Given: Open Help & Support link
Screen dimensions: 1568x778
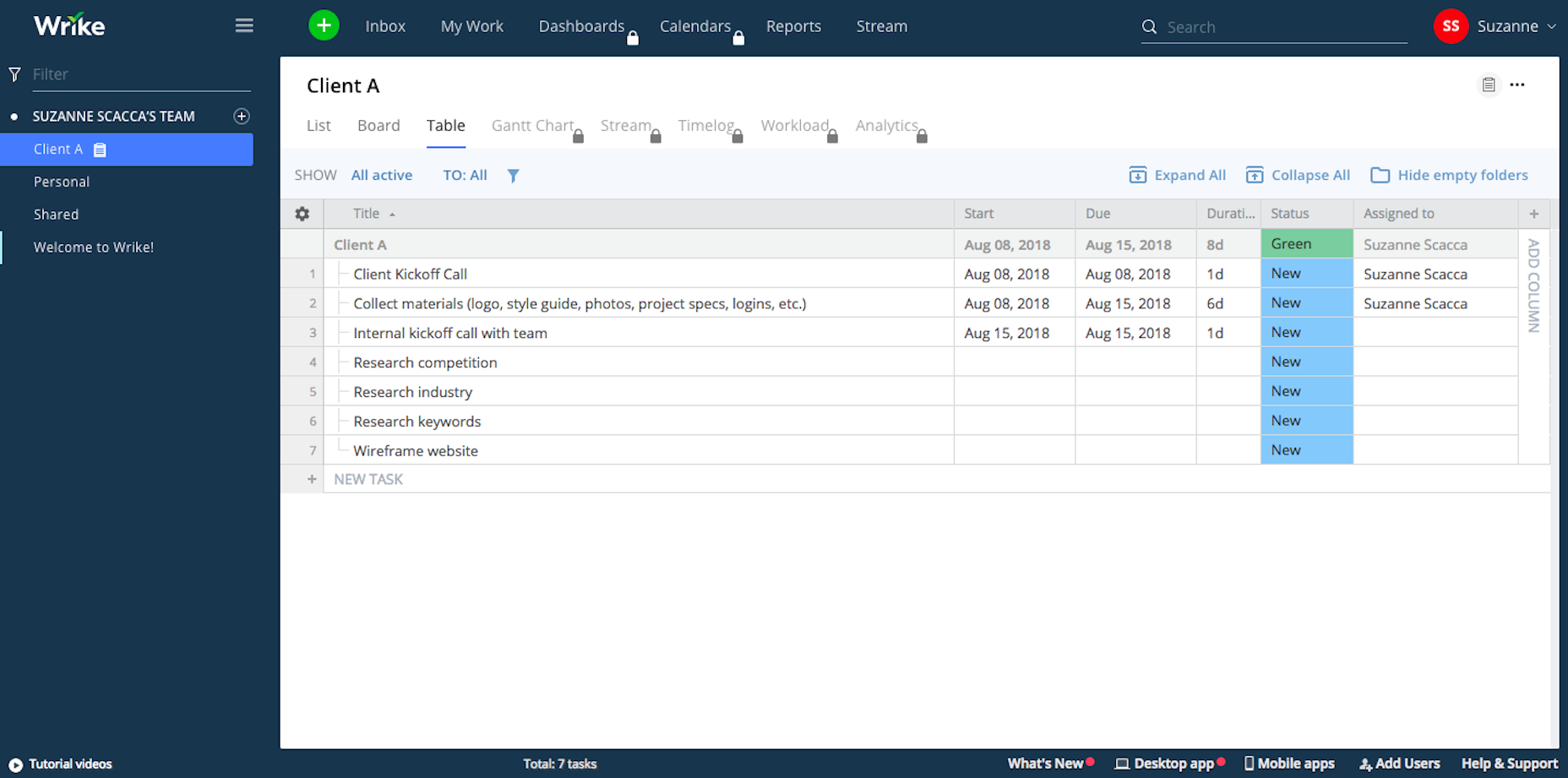Looking at the screenshot, I should (1510, 764).
